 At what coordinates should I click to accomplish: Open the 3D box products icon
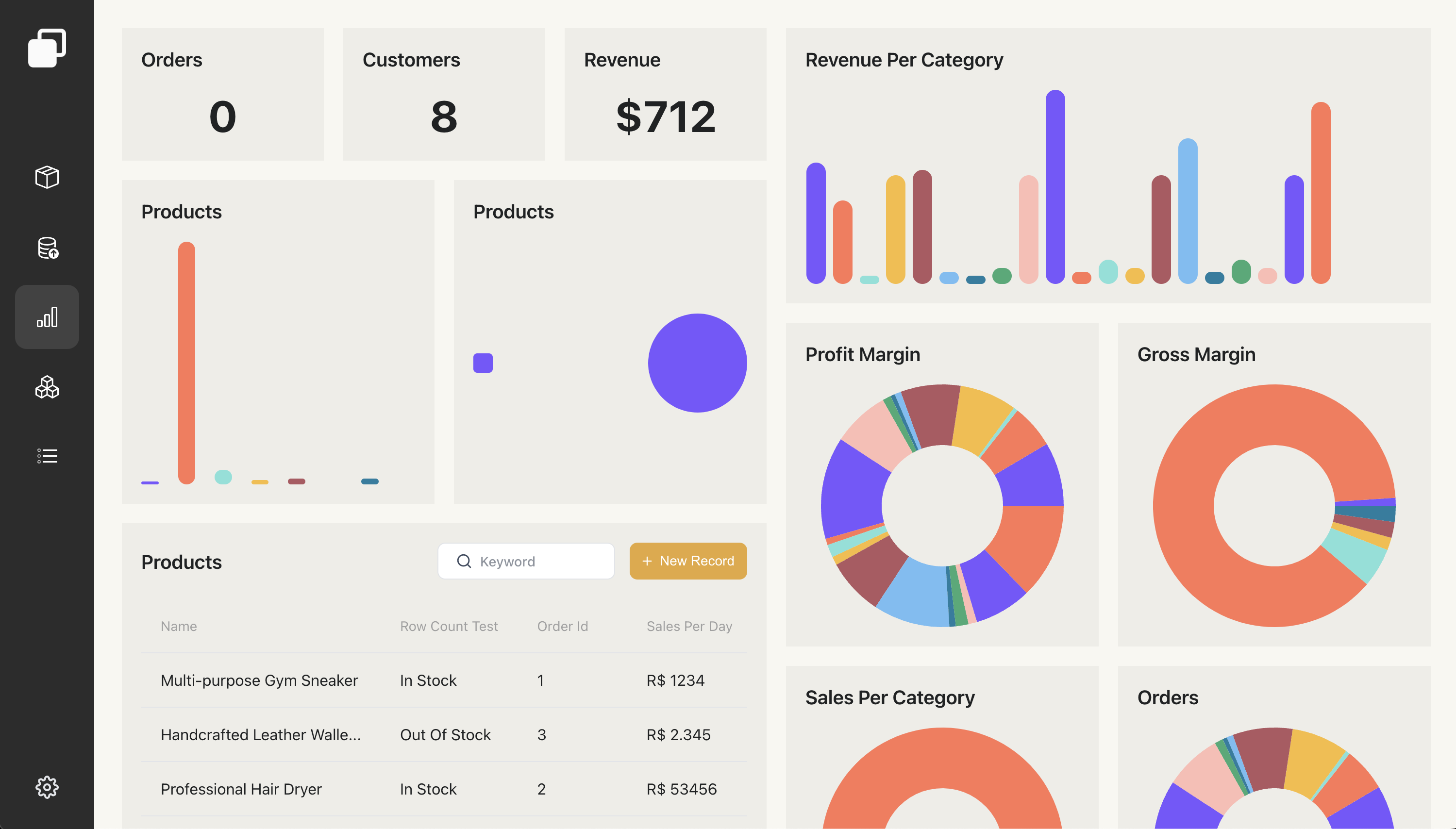click(47, 177)
